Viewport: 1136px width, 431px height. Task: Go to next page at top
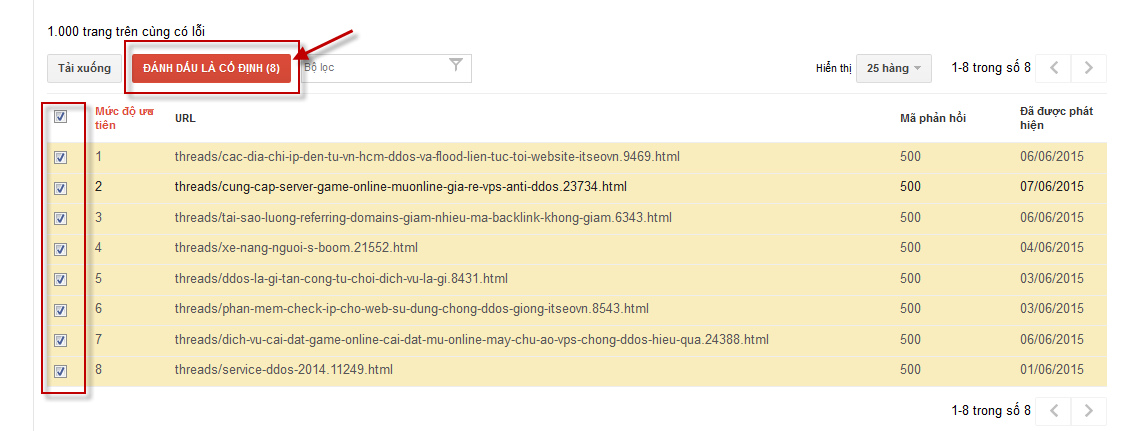[x=1089, y=68]
